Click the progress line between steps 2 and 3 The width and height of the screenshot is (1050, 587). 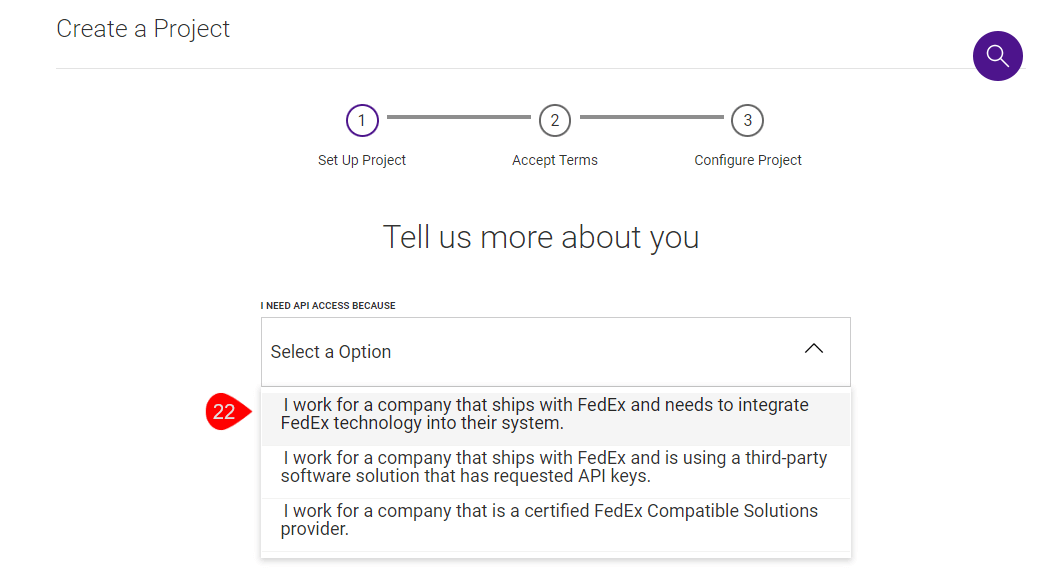point(651,118)
